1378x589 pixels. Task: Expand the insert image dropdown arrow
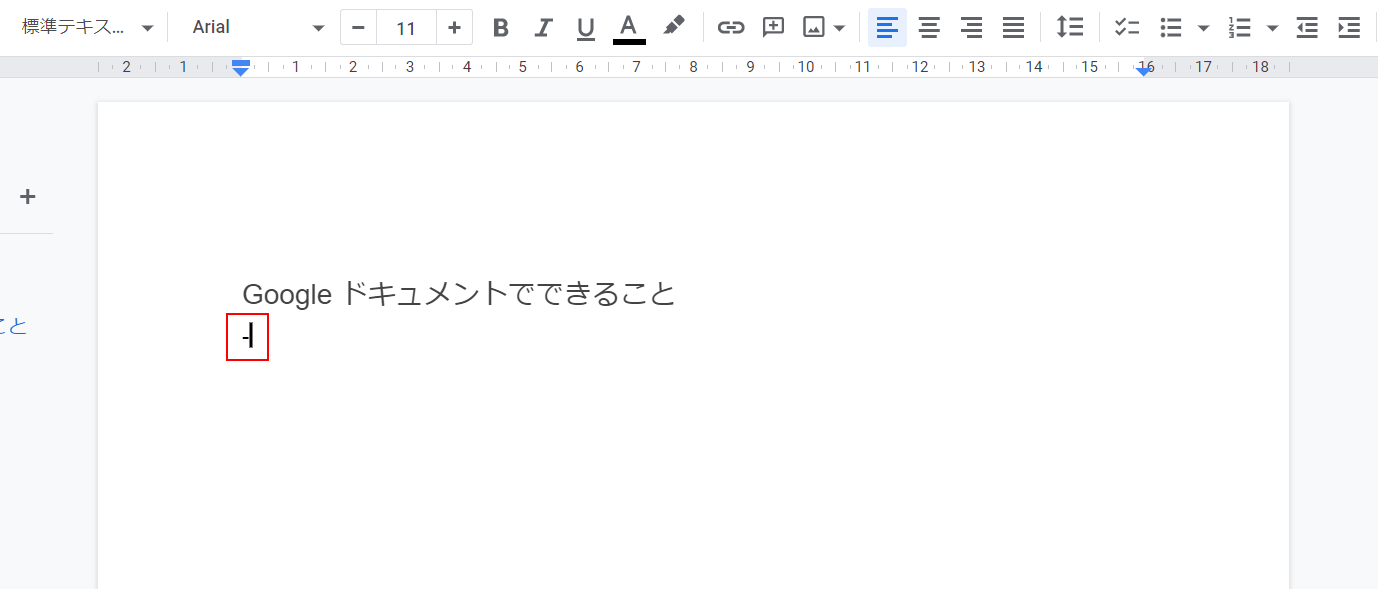coord(839,28)
